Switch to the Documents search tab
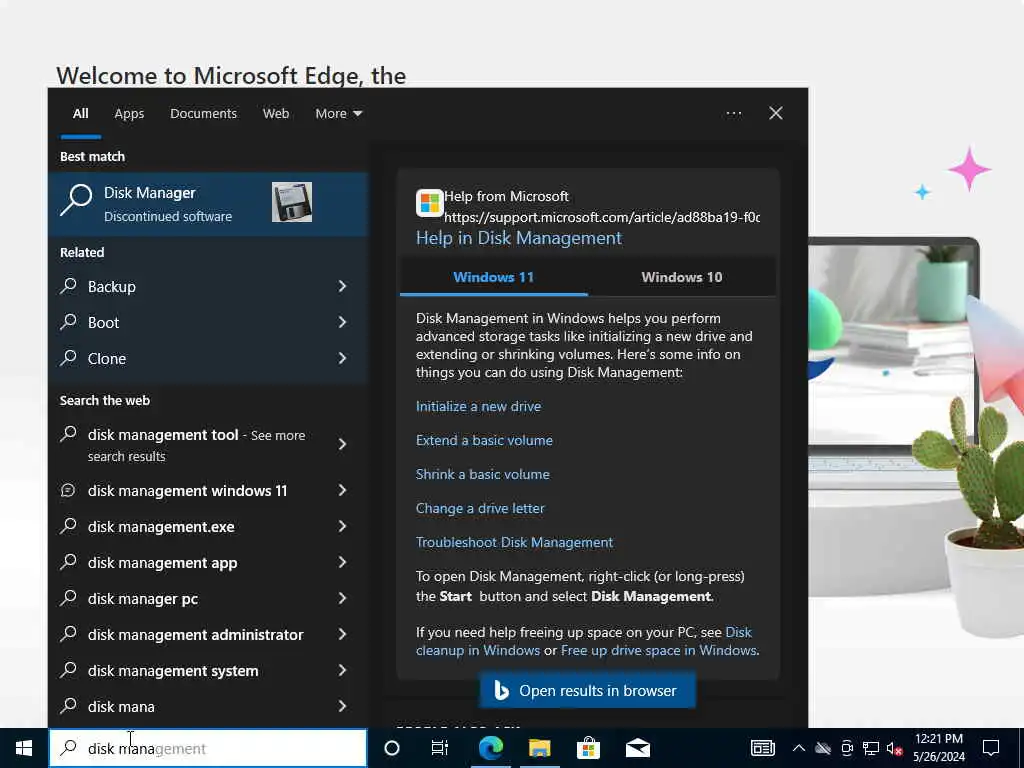 coord(203,114)
